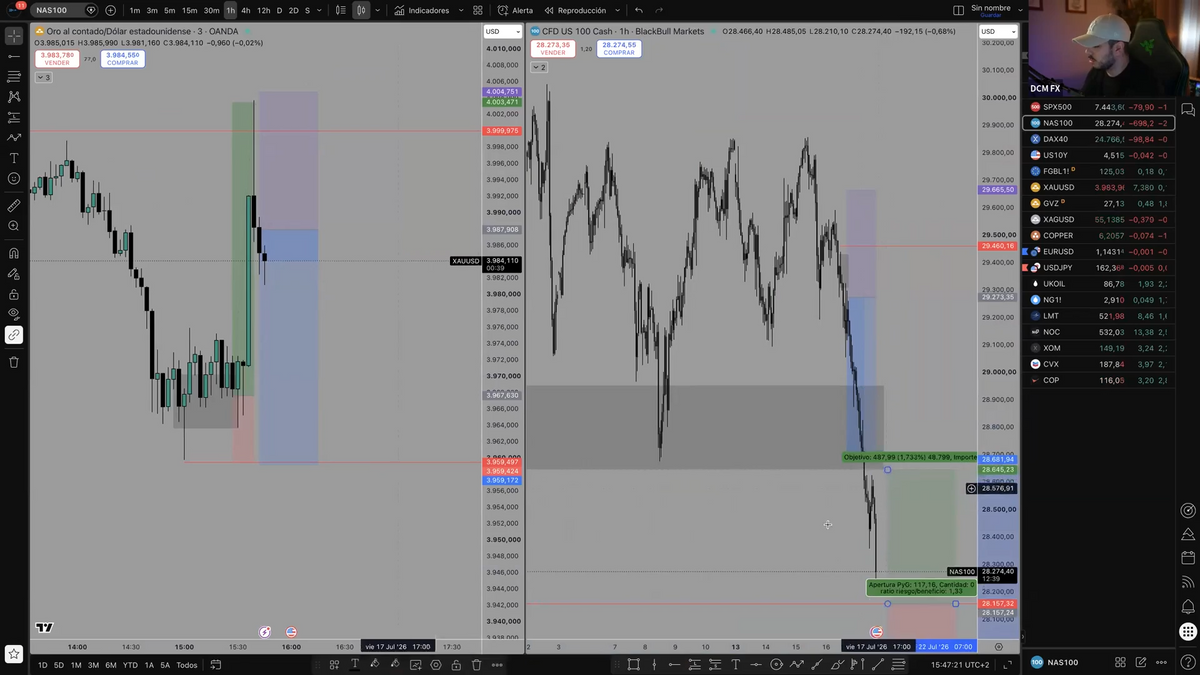The image size is (1200, 675).
Task: Set date range to 1D
Action: (43, 665)
